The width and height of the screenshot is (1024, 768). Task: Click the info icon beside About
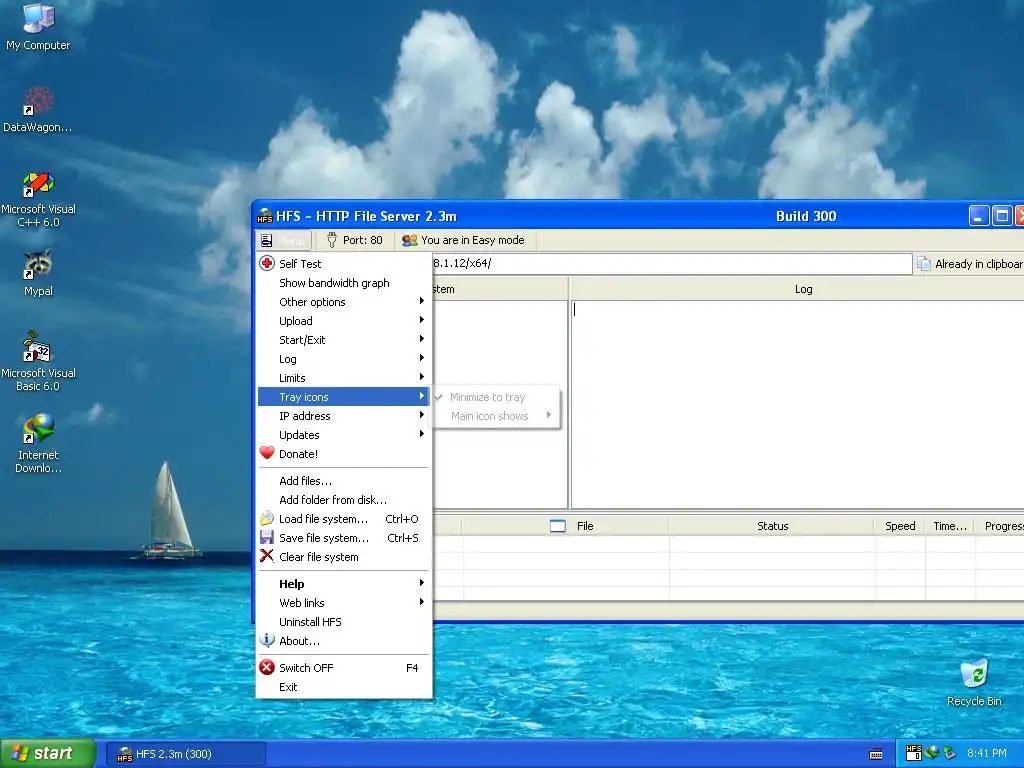(x=267, y=641)
